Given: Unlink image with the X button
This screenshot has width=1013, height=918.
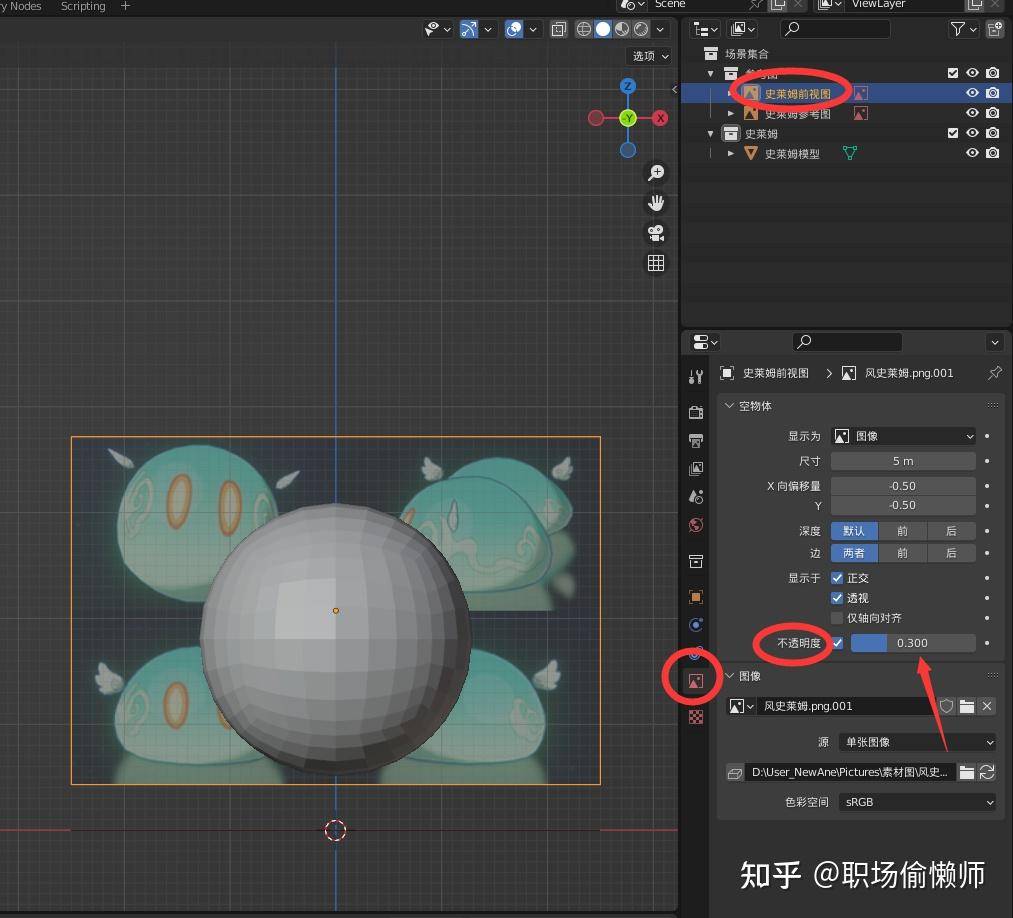Looking at the screenshot, I should 987,706.
